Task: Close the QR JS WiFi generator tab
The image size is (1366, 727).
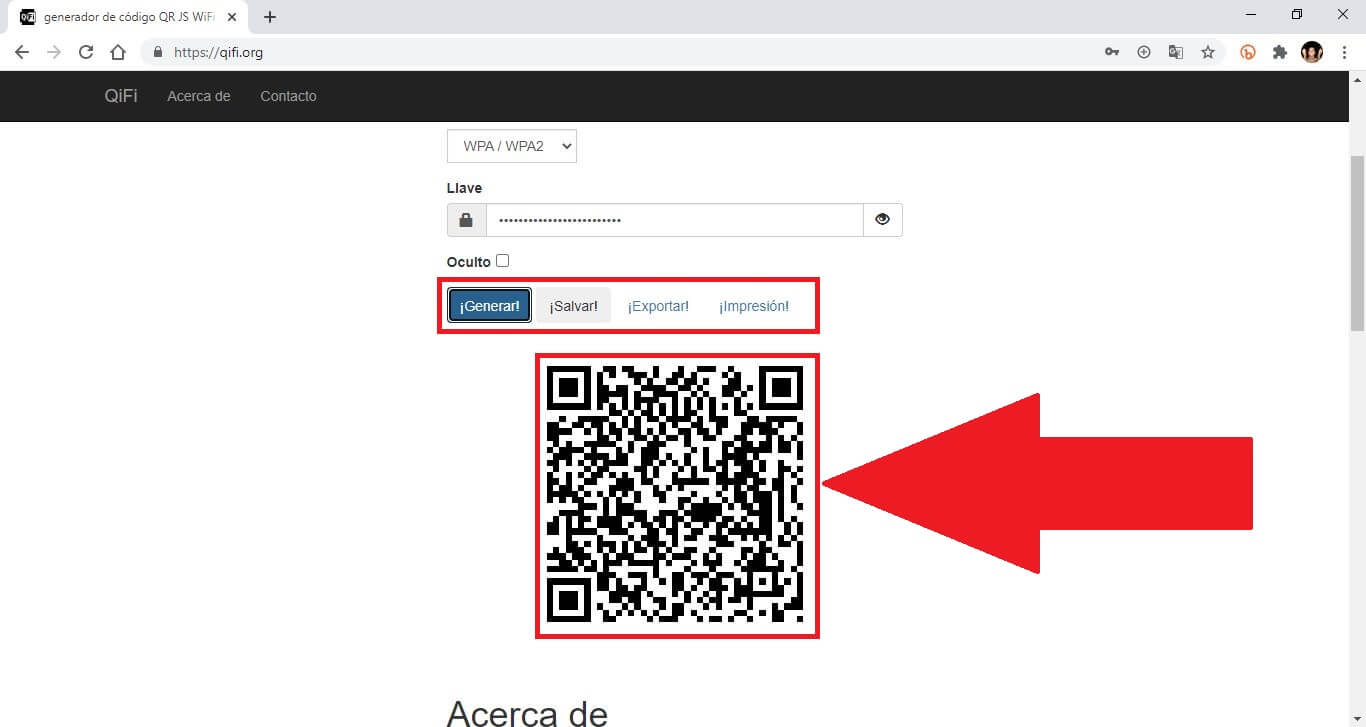Action: [x=232, y=17]
